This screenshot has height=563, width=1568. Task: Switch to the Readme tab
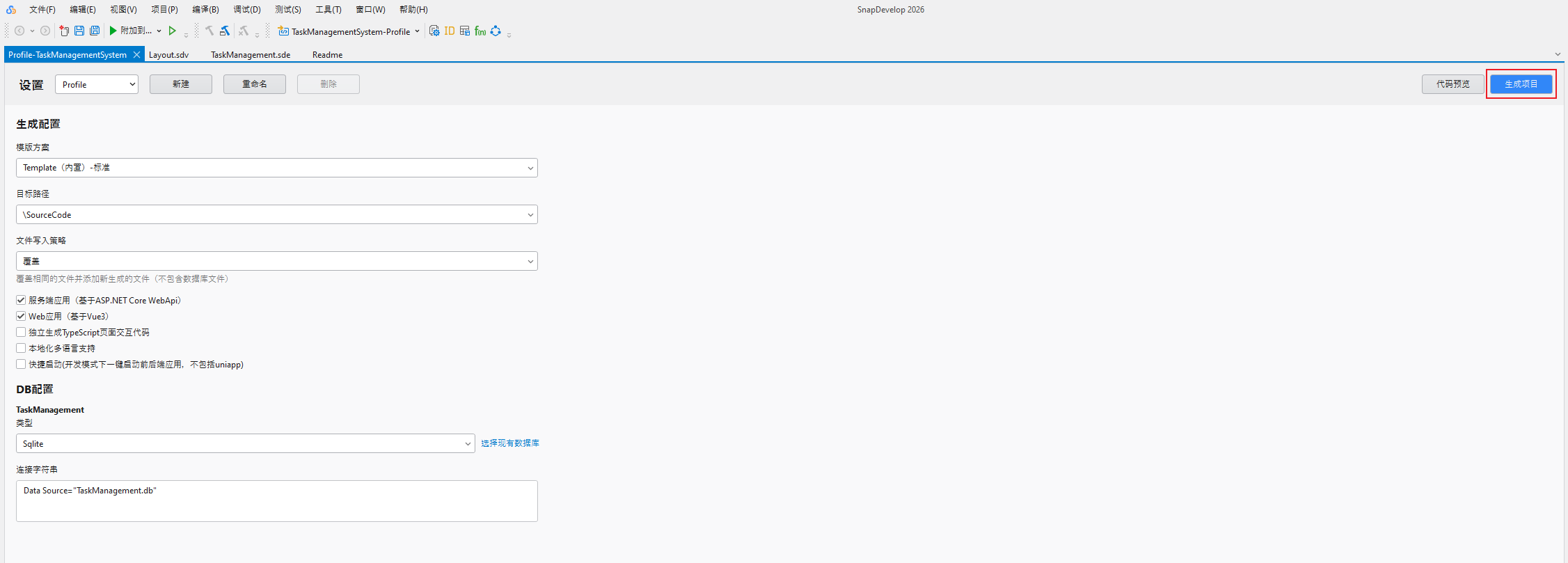tap(327, 54)
